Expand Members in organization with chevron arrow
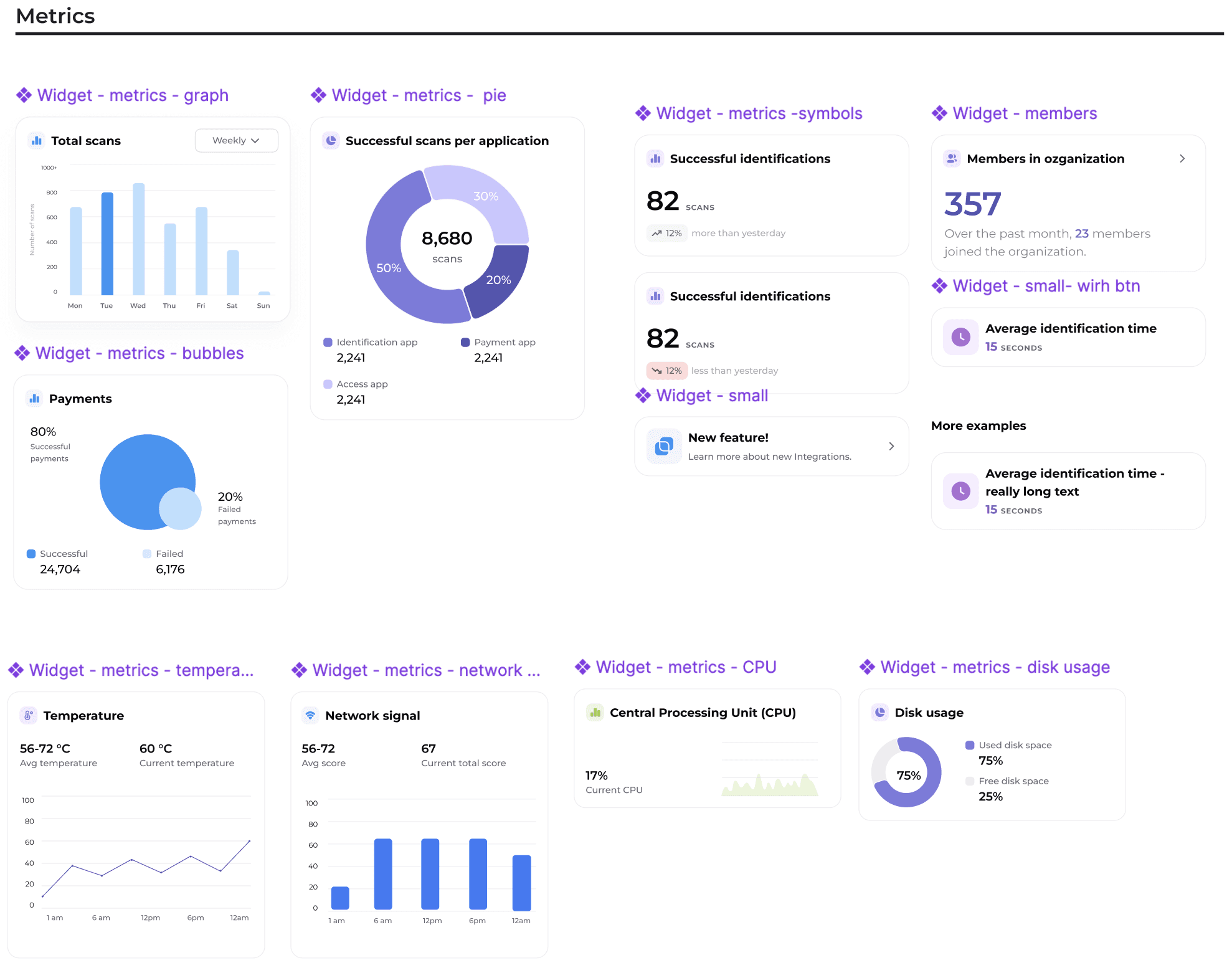1232x978 pixels. pos(1182,159)
